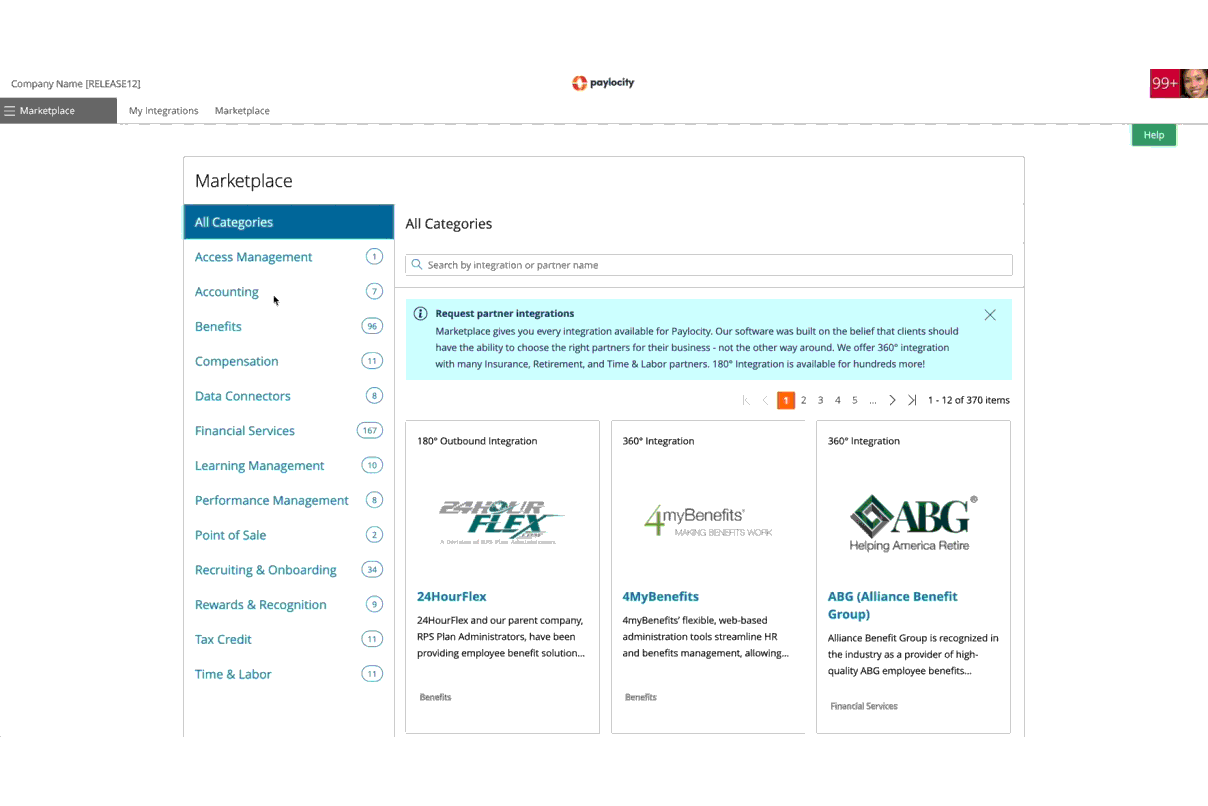
Task: Click the 4myBenefits logo image
Action: (708, 521)
